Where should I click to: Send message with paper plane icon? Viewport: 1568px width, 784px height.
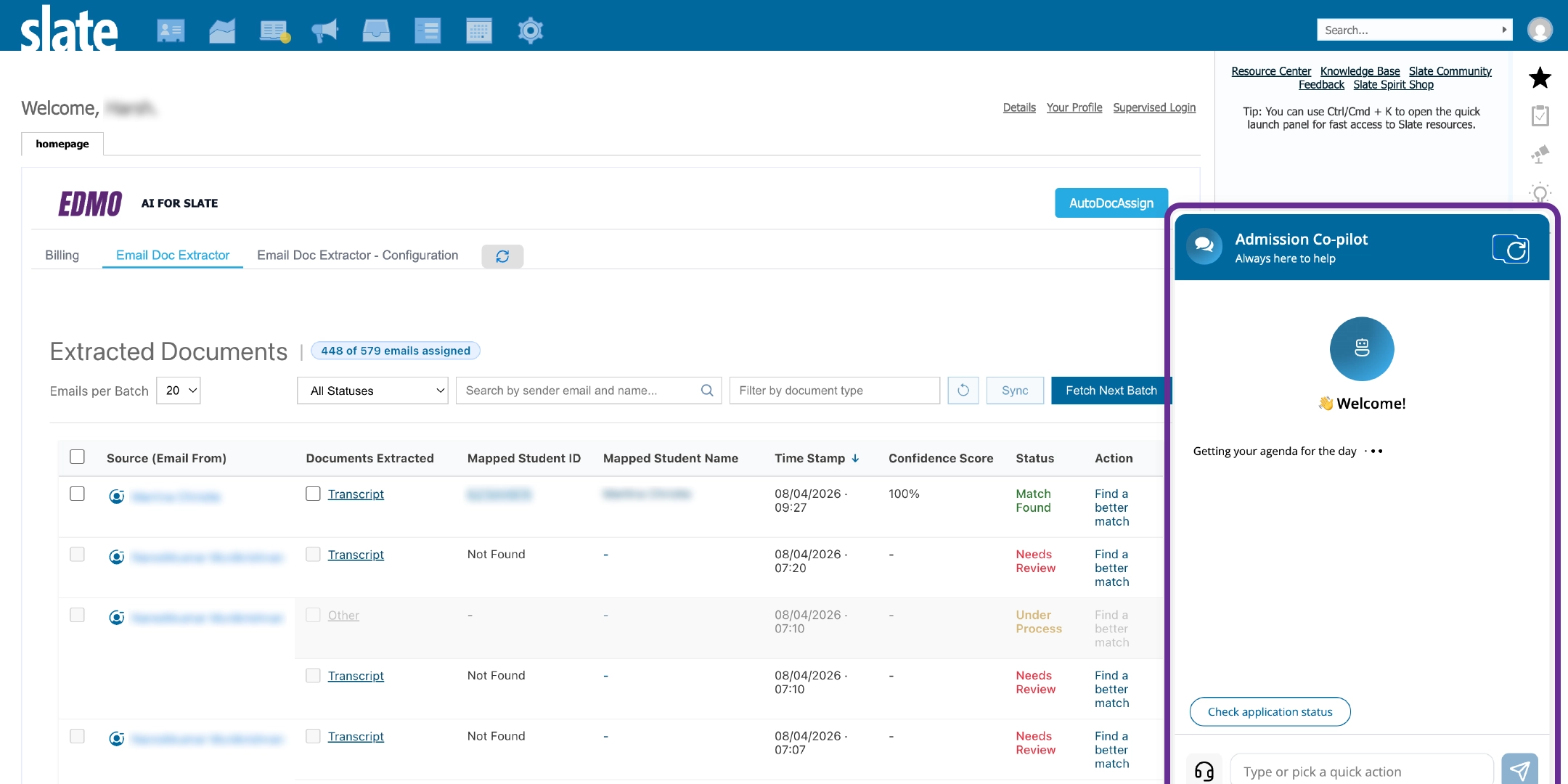click(x=1519, y=769)
